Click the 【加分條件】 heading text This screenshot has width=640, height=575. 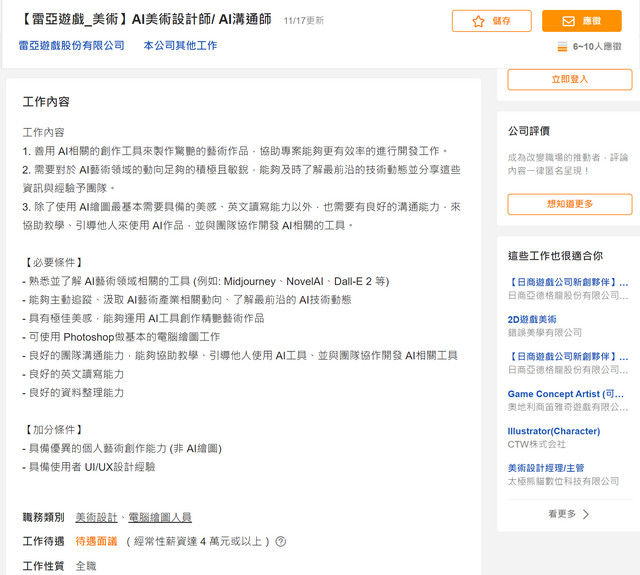pyautogui.click(x=53, y=430)
